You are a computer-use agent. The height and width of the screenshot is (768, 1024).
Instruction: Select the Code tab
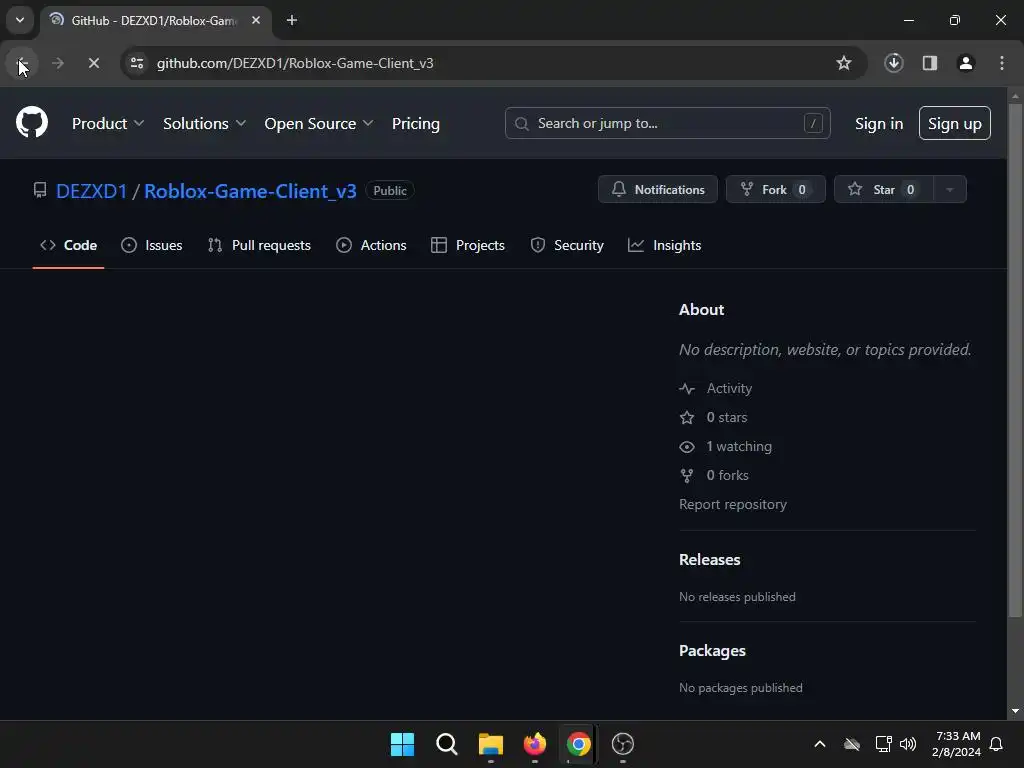(x=69, y=246)
